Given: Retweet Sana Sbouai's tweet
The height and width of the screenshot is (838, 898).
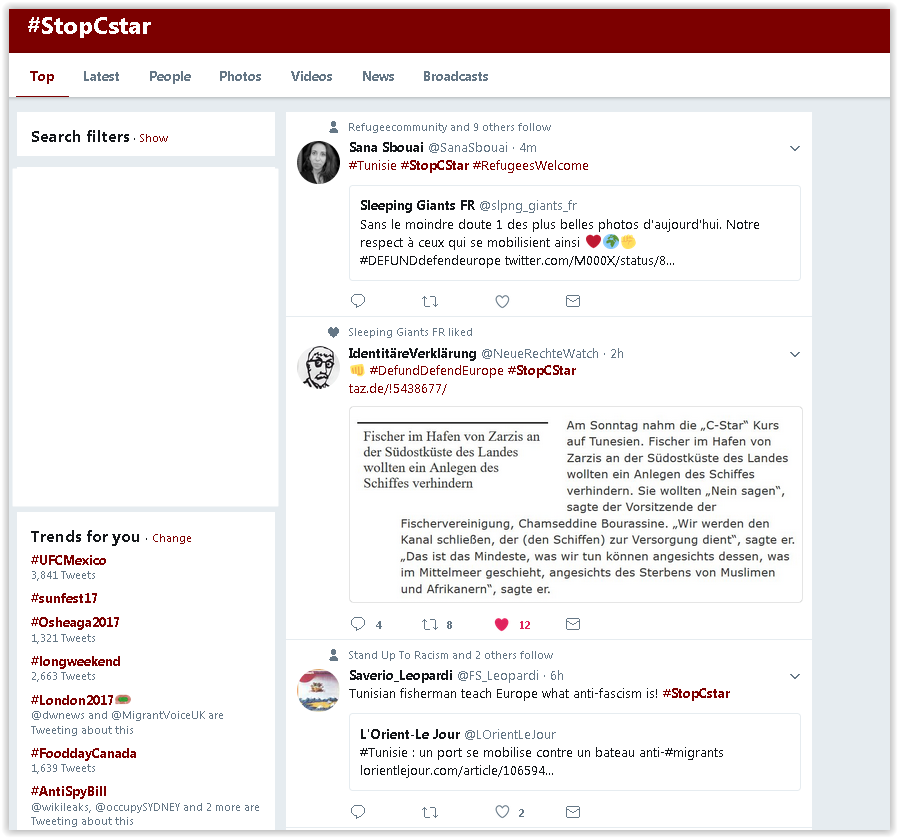Looking at the screenshot, I should [x=430, y=301].
